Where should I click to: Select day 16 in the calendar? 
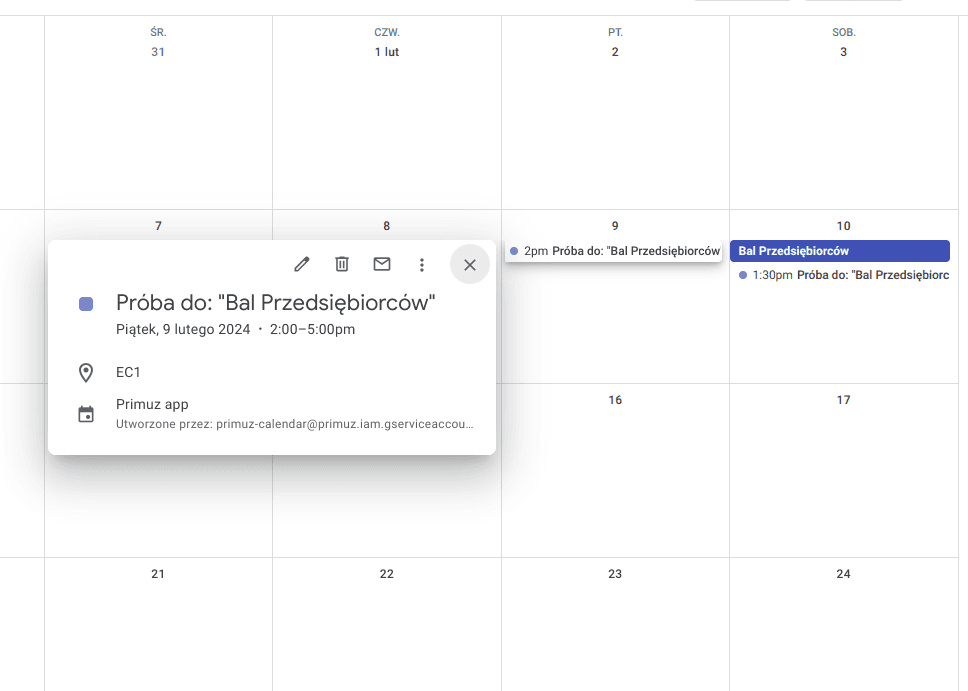tap(615, 400)
